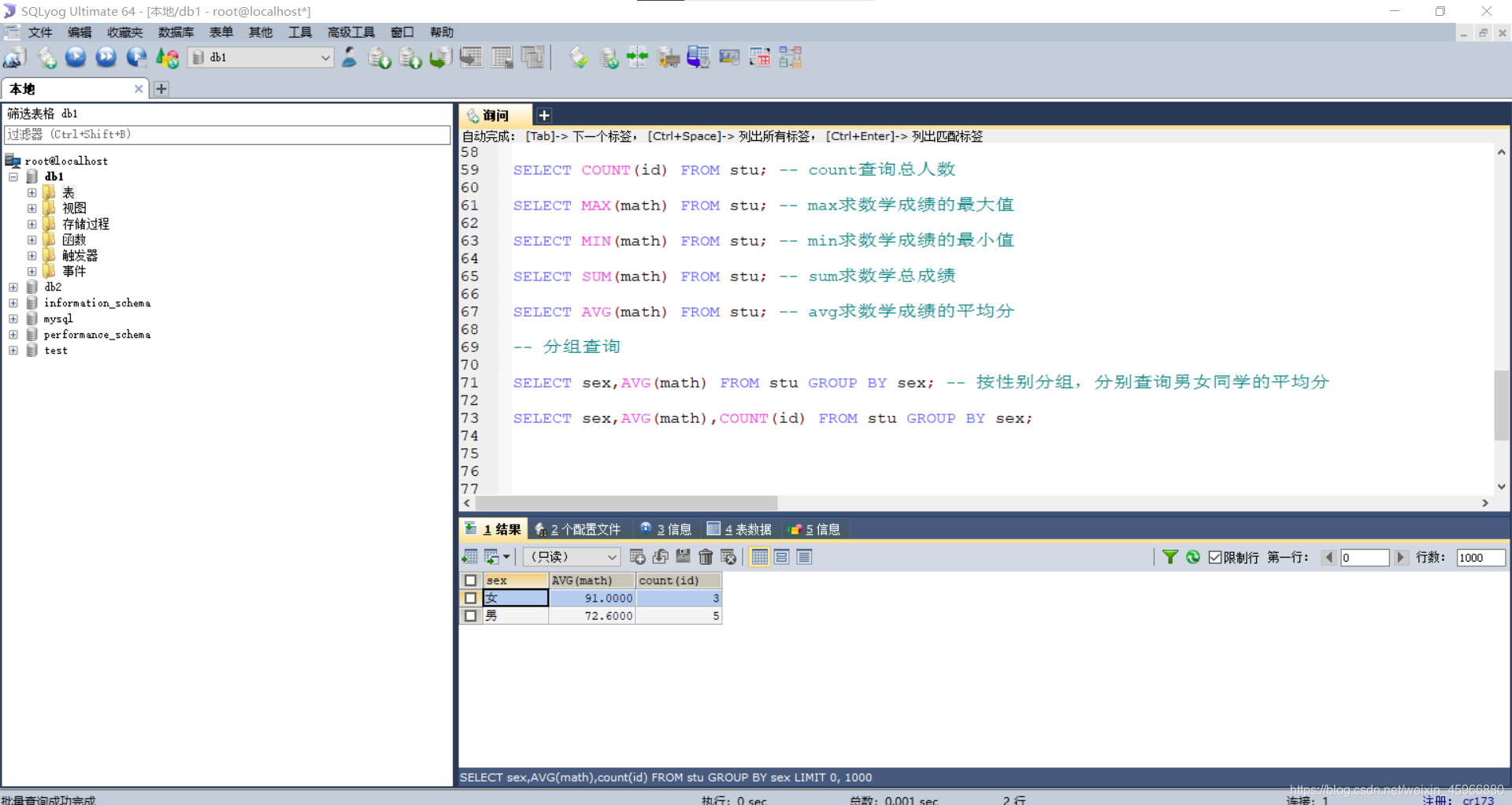
Task: Click the Execute Query play icon
Action: [76, 57]
